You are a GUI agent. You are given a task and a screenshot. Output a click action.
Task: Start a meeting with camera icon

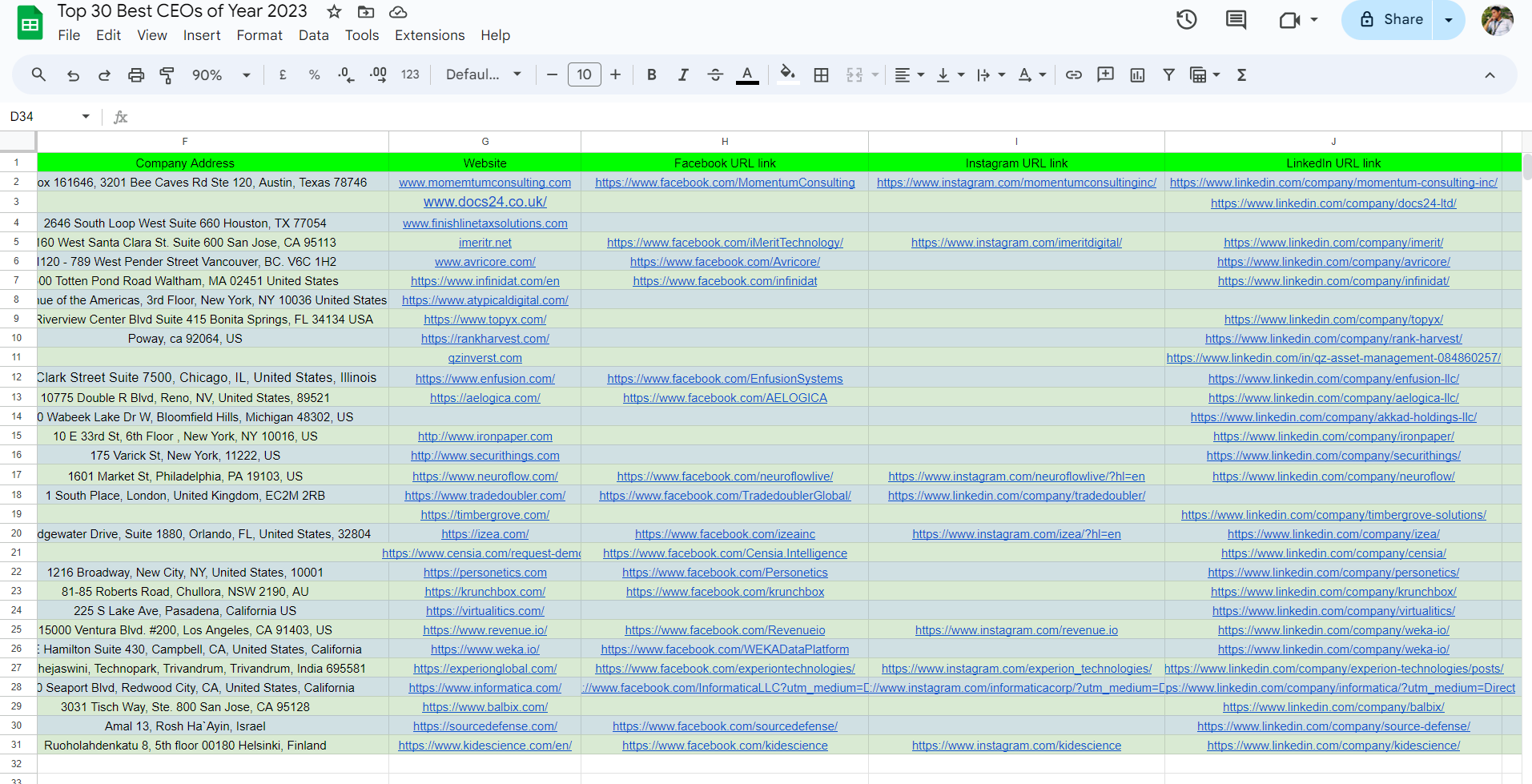pyautogui.click(x=1289, y=20)
